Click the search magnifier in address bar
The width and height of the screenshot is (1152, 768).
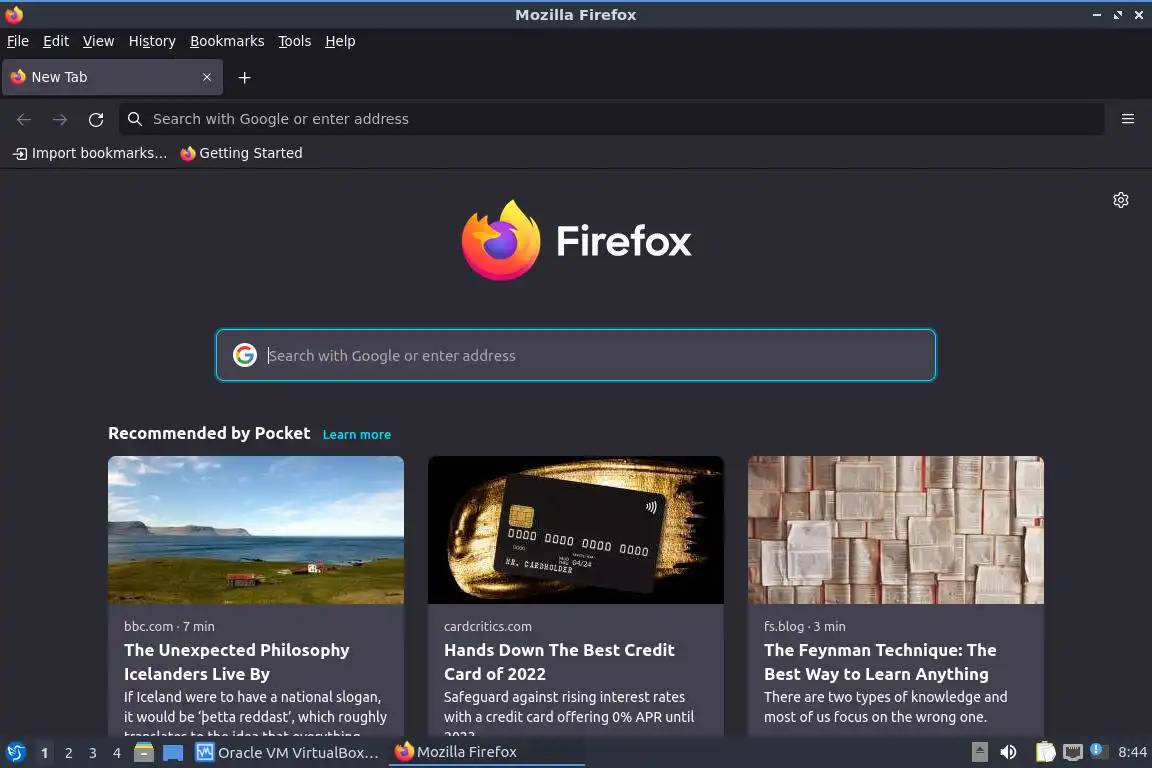tap(134, 119)
